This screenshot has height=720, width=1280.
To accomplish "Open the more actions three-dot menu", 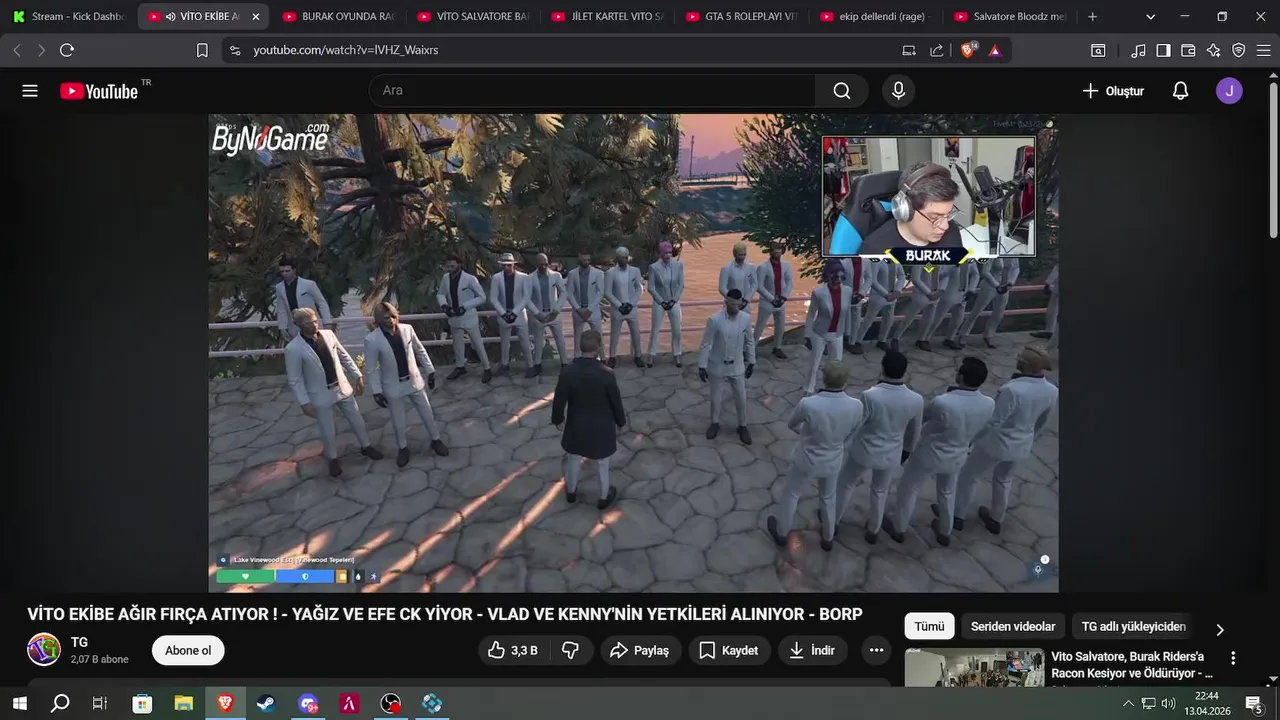I will click(x=876, y=650).
